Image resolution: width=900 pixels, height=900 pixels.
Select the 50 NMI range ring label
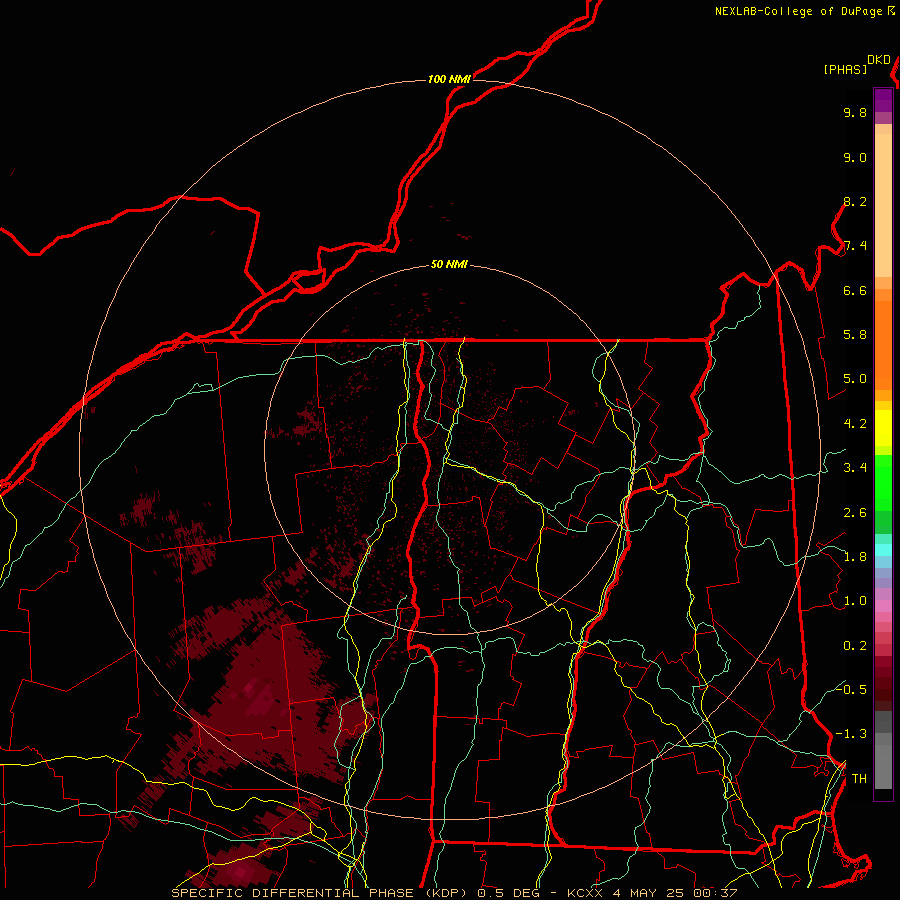(449, 265)
